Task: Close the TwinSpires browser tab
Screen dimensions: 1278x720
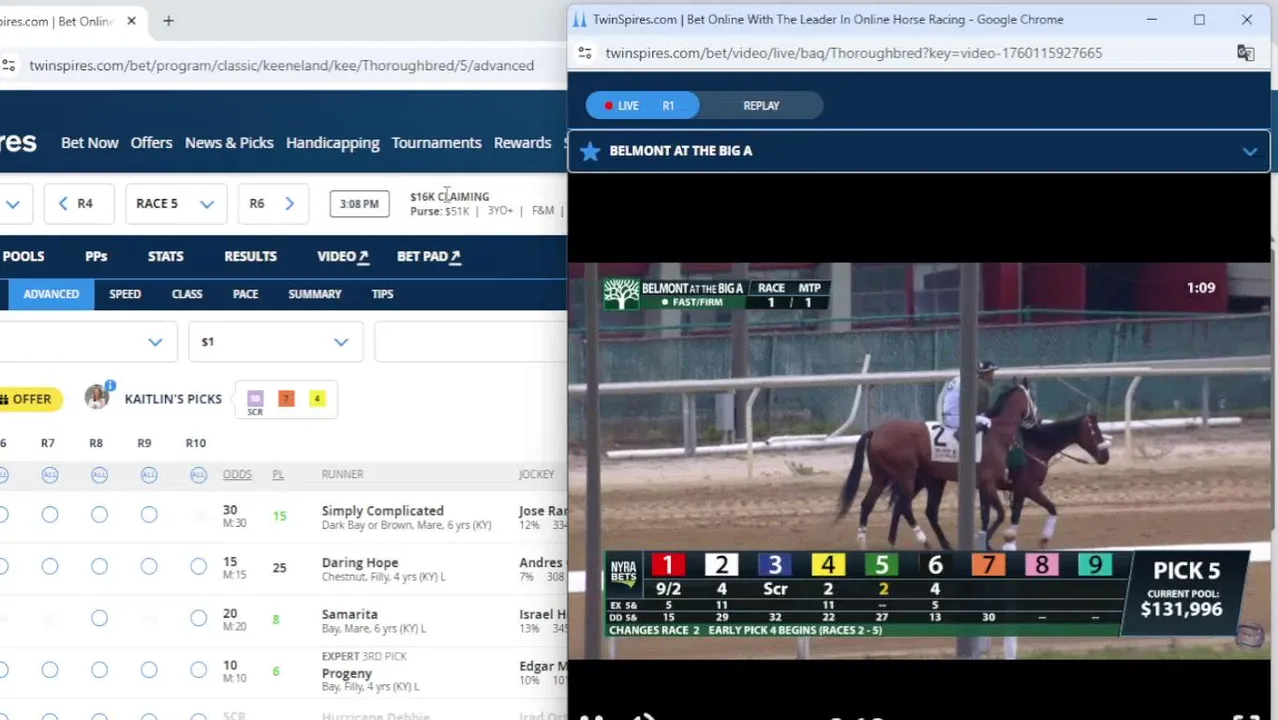Action: click(x=131, y=20)
